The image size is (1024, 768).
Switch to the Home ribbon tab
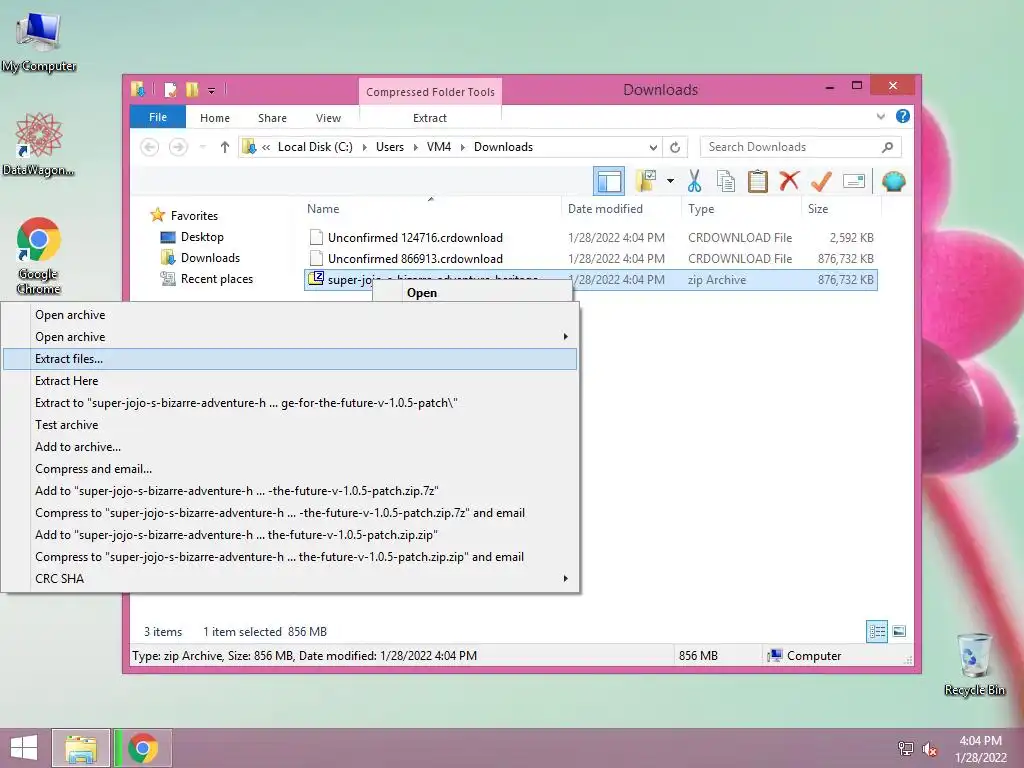point(215,118)
